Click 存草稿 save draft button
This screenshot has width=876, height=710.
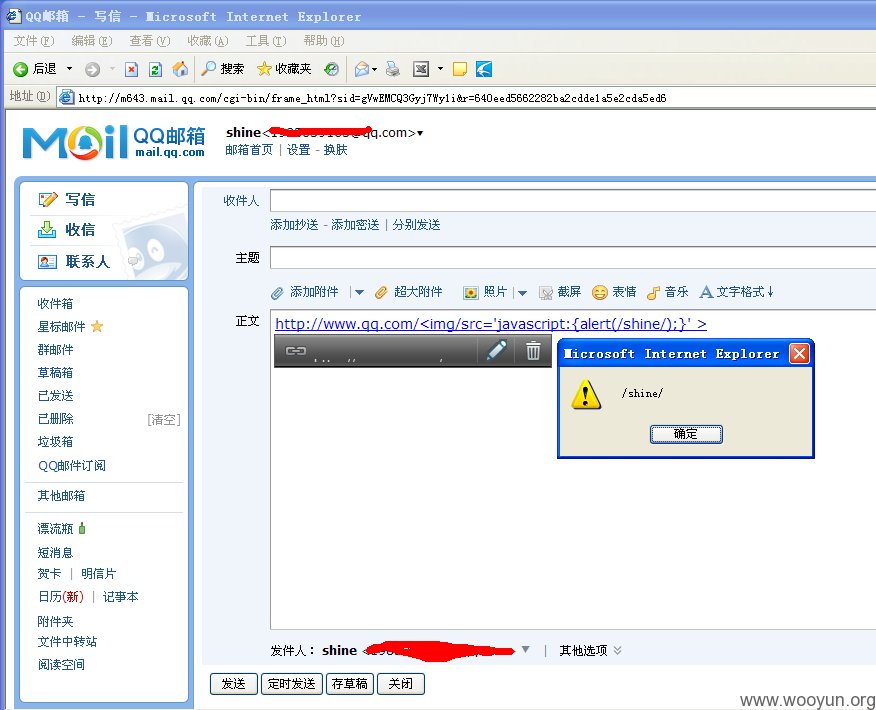(350, 684)
